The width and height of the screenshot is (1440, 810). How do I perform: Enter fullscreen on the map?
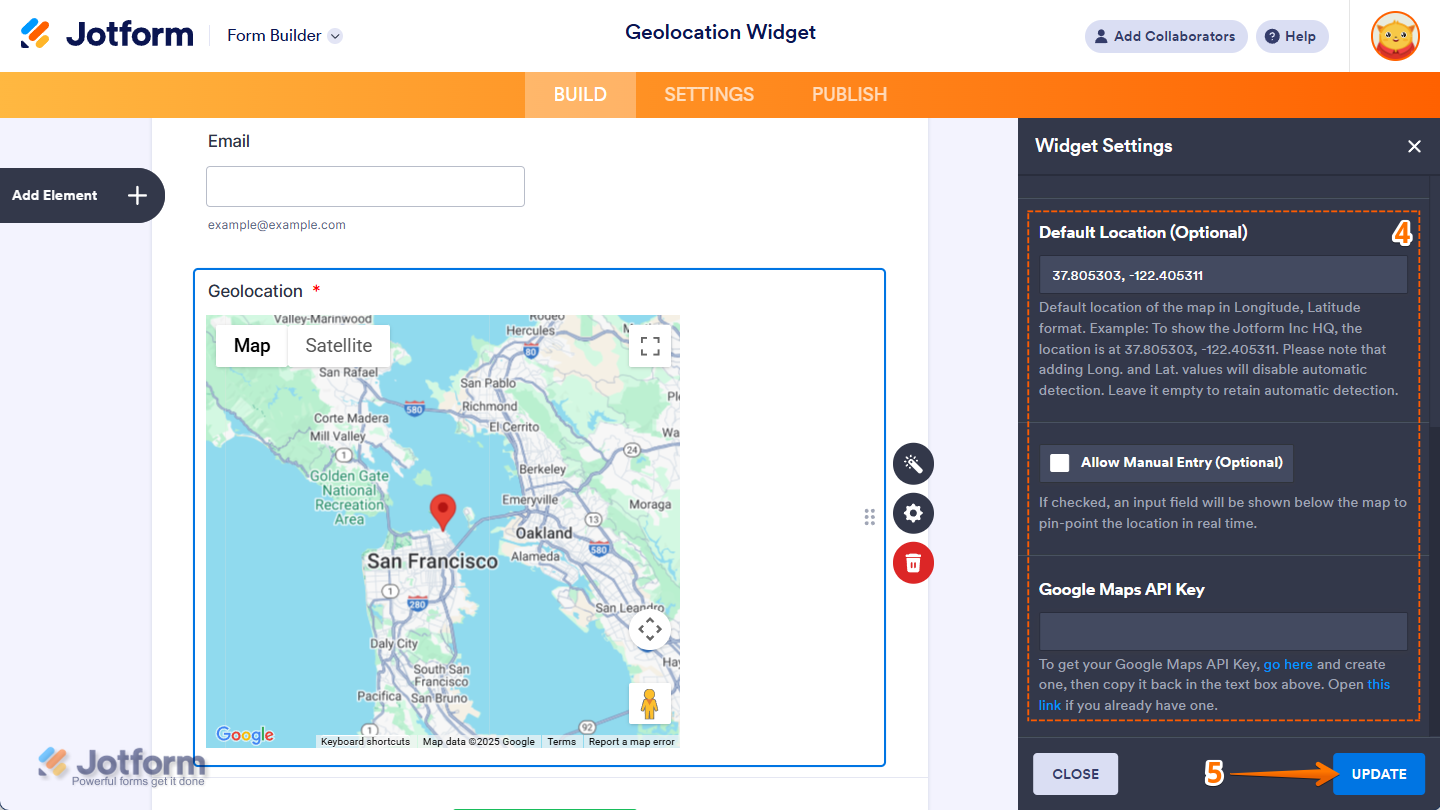tap(650, 345)
